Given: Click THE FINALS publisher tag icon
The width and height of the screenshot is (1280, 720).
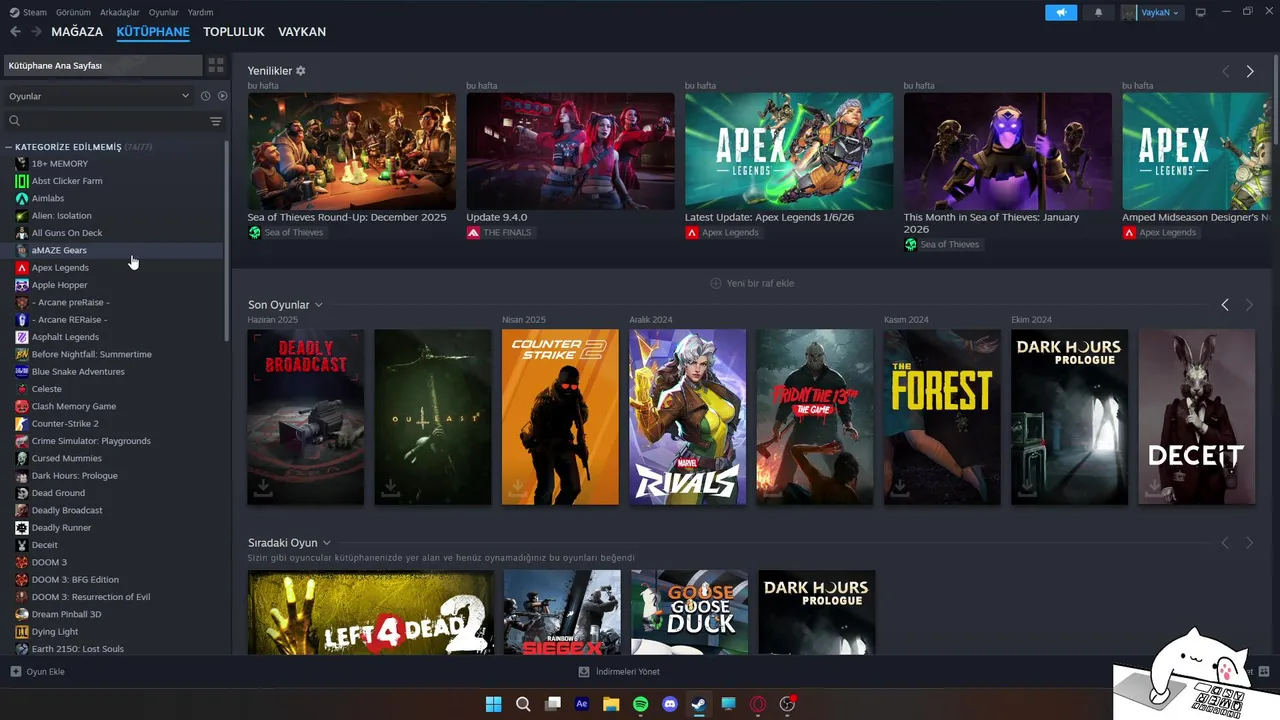Looking at the screenshot, I should click(x=473, y=232).
